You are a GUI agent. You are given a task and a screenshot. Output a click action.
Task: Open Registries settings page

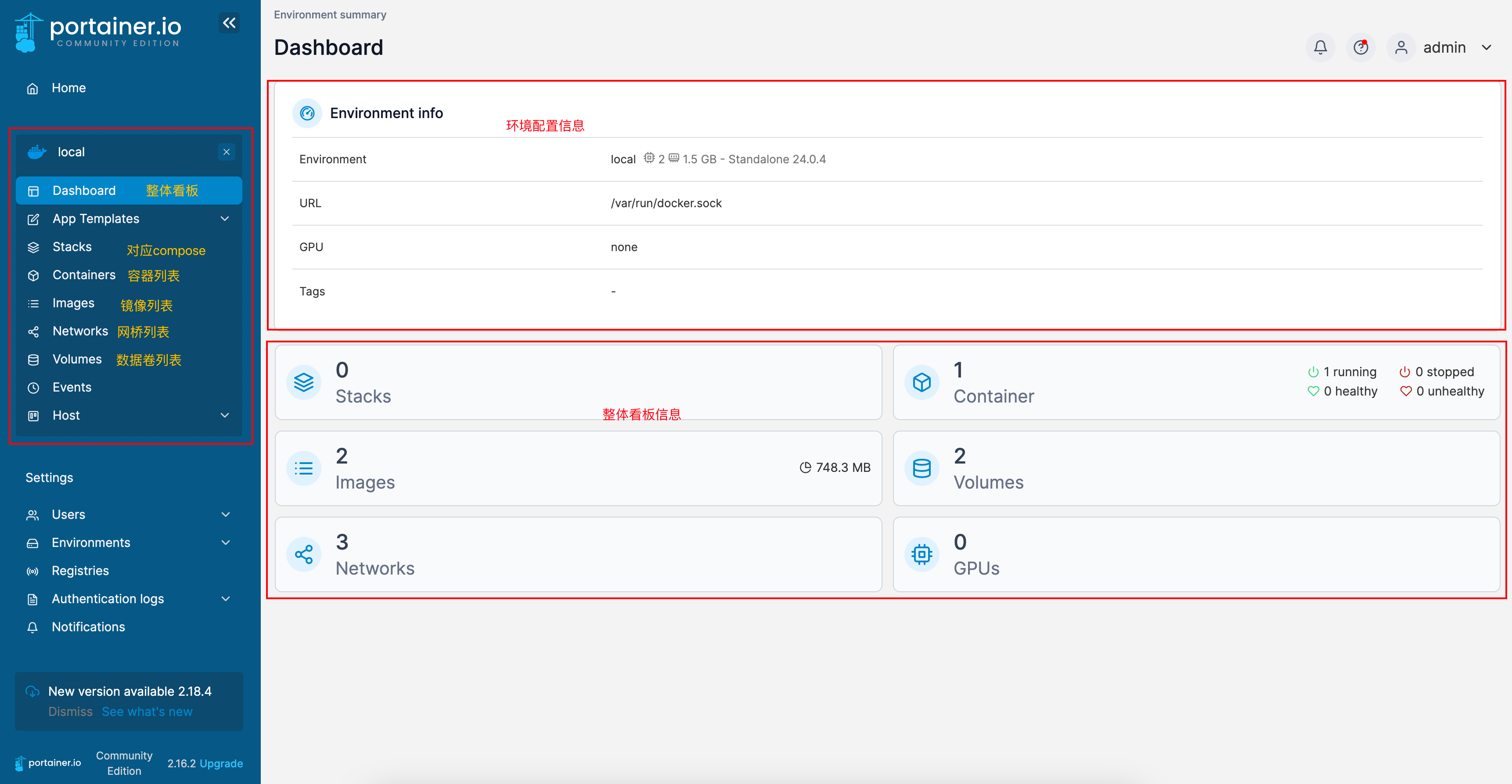click(x=80, y=570)
